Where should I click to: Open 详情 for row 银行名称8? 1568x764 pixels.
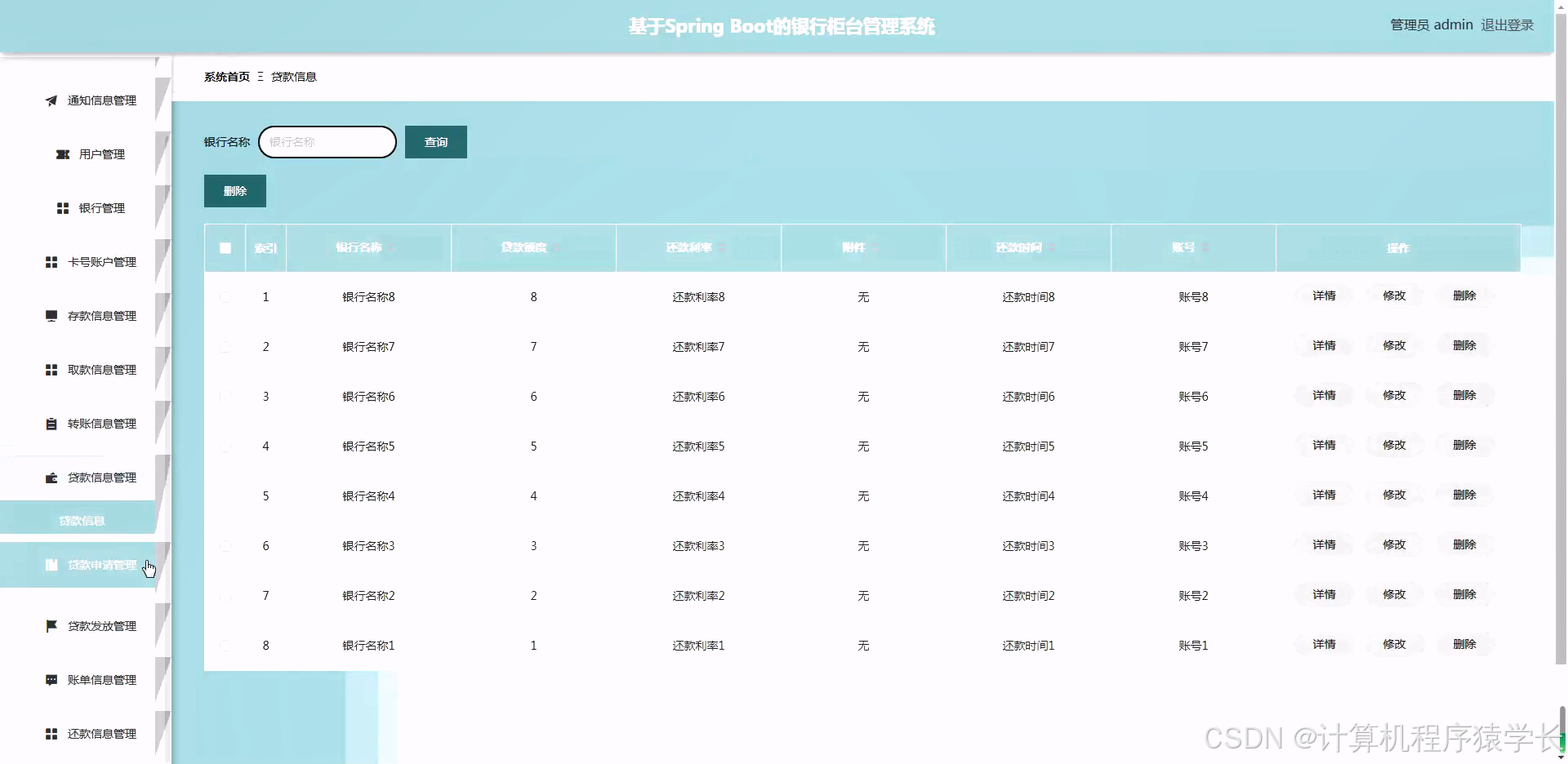click(1324, 295)
